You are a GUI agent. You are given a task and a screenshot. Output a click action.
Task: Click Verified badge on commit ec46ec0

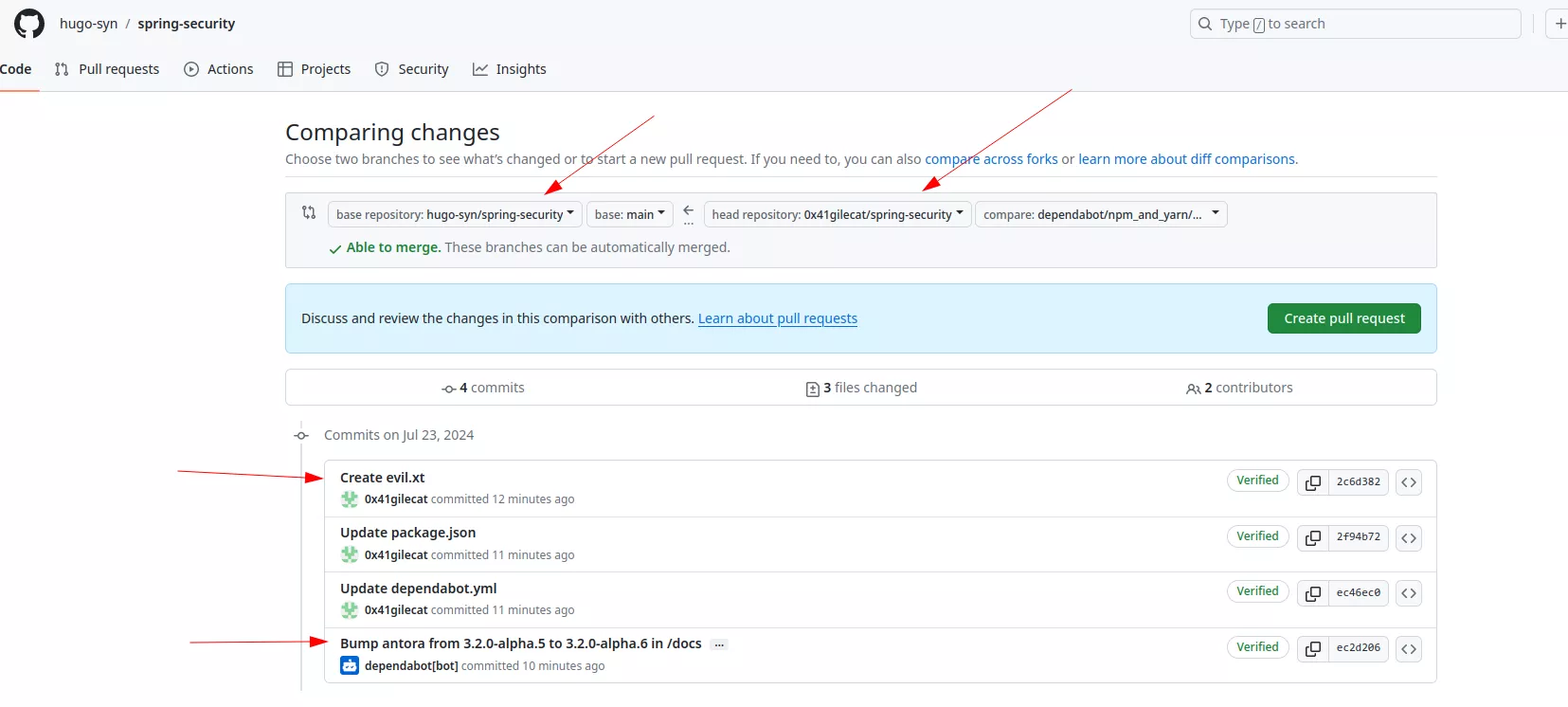pyautogui.click(x=1257, y=591)
